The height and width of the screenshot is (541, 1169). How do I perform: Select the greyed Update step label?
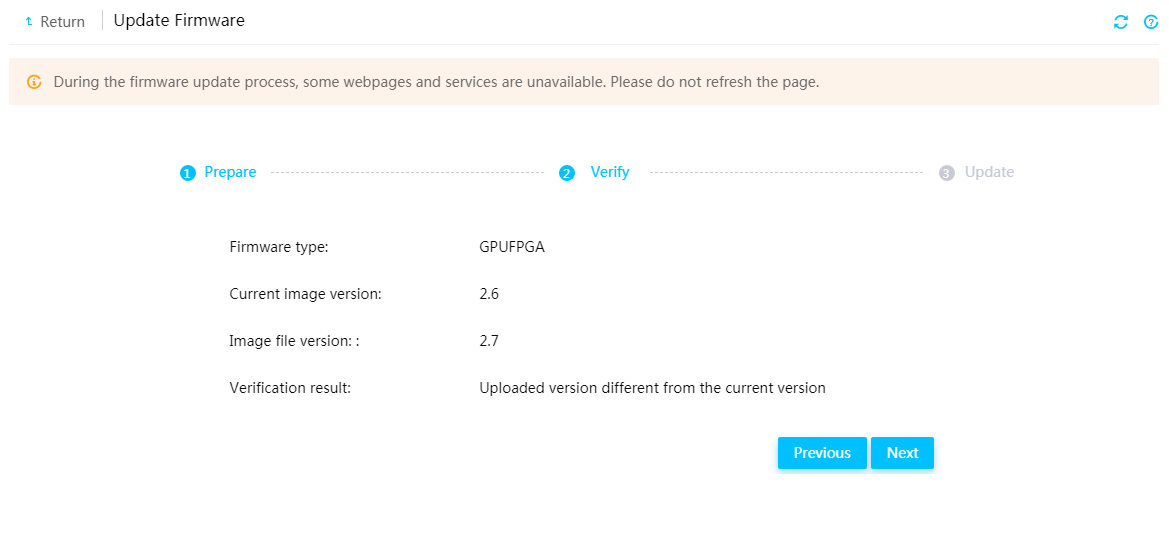click(x=989, y=172)
